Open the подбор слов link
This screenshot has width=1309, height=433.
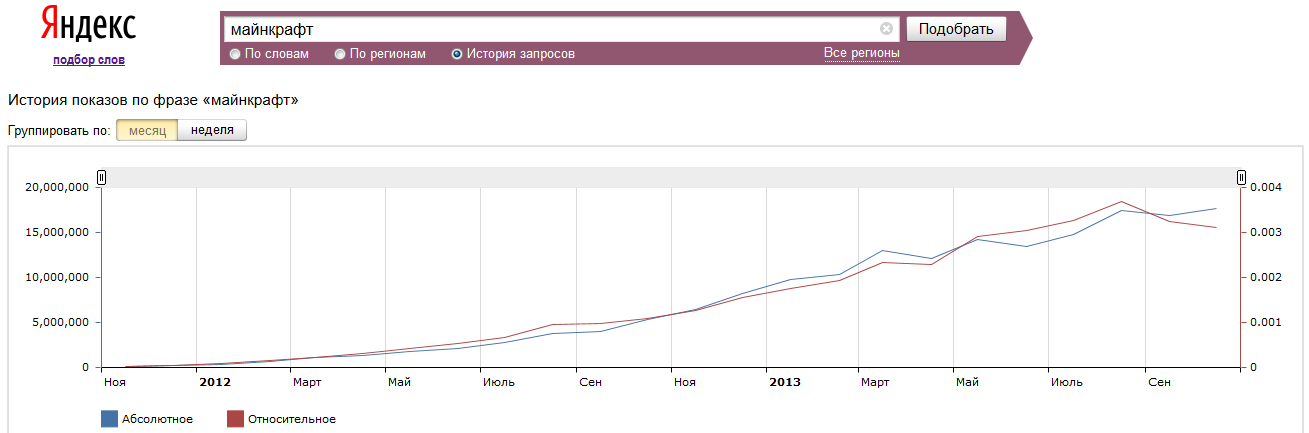pos(89,60)
